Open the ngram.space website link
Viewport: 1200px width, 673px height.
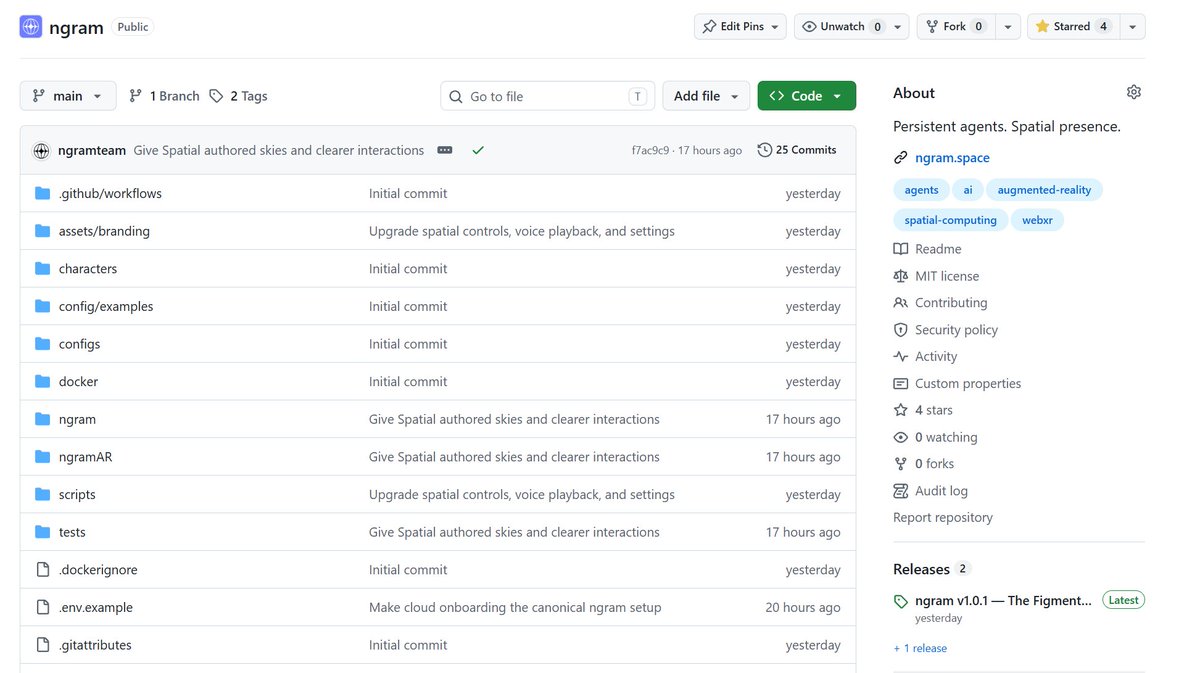[952, 158]
